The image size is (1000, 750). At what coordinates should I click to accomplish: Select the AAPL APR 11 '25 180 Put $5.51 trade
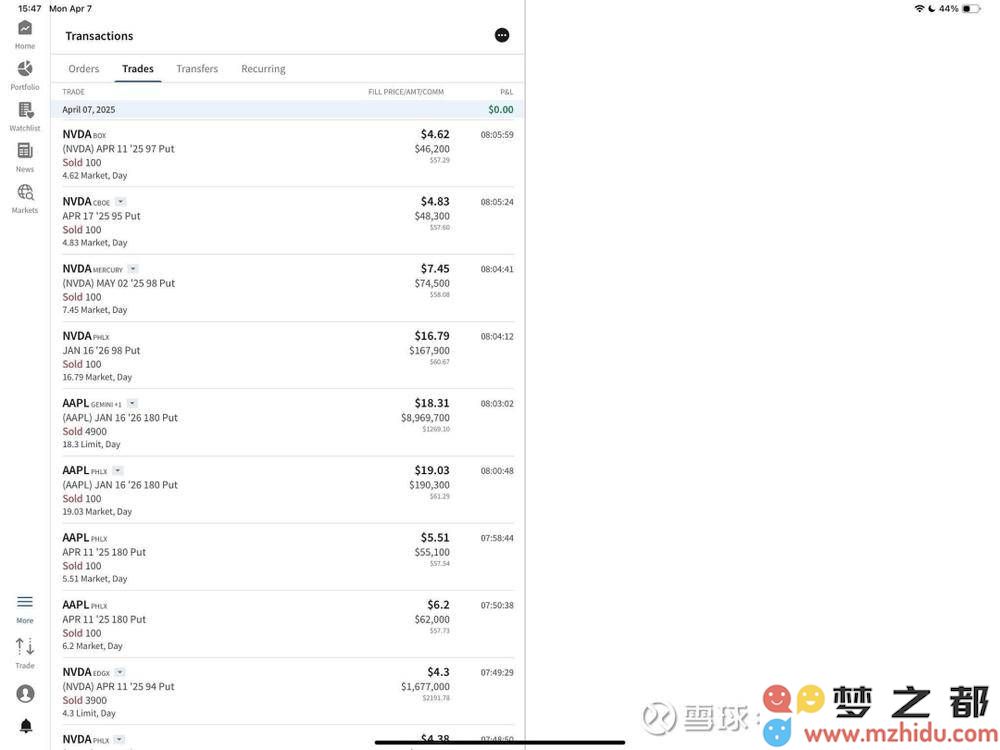(x=288, y=557)
